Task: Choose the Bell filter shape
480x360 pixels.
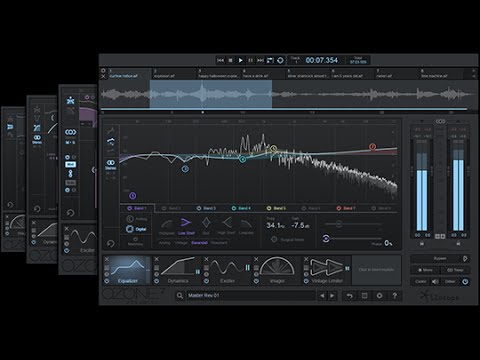Action: (206, 226)
